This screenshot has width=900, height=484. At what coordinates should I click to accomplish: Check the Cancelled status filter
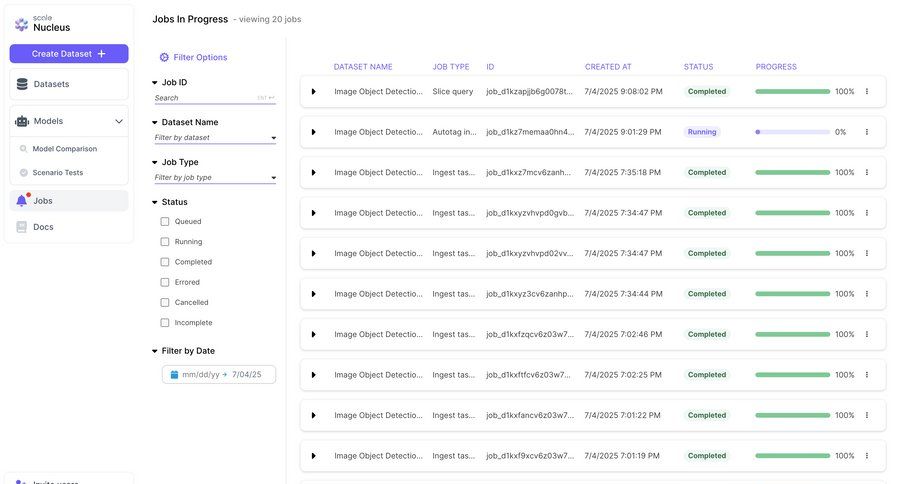pos(165,303)
